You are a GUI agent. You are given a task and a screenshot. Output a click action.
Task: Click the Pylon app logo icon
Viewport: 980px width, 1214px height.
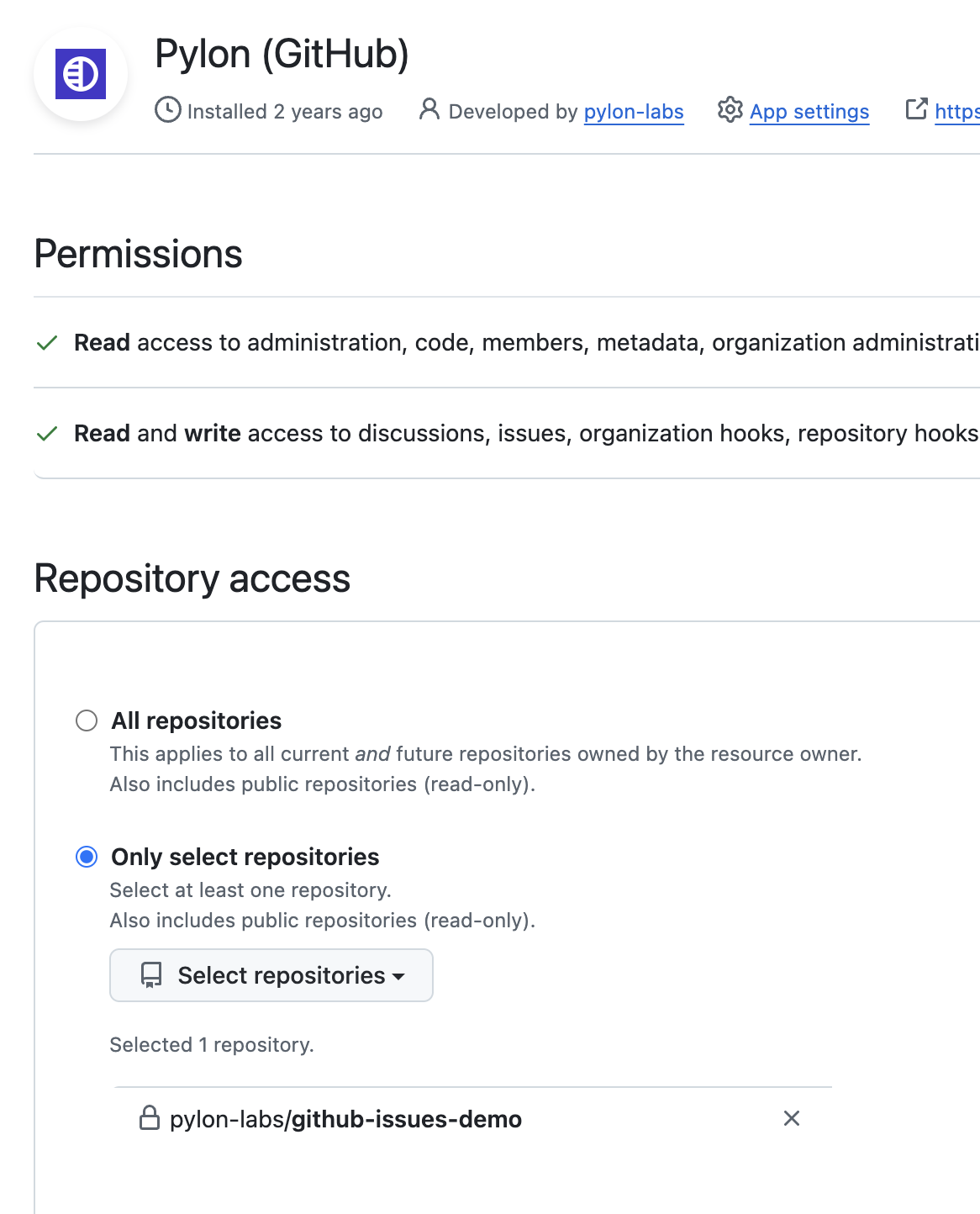79,74
